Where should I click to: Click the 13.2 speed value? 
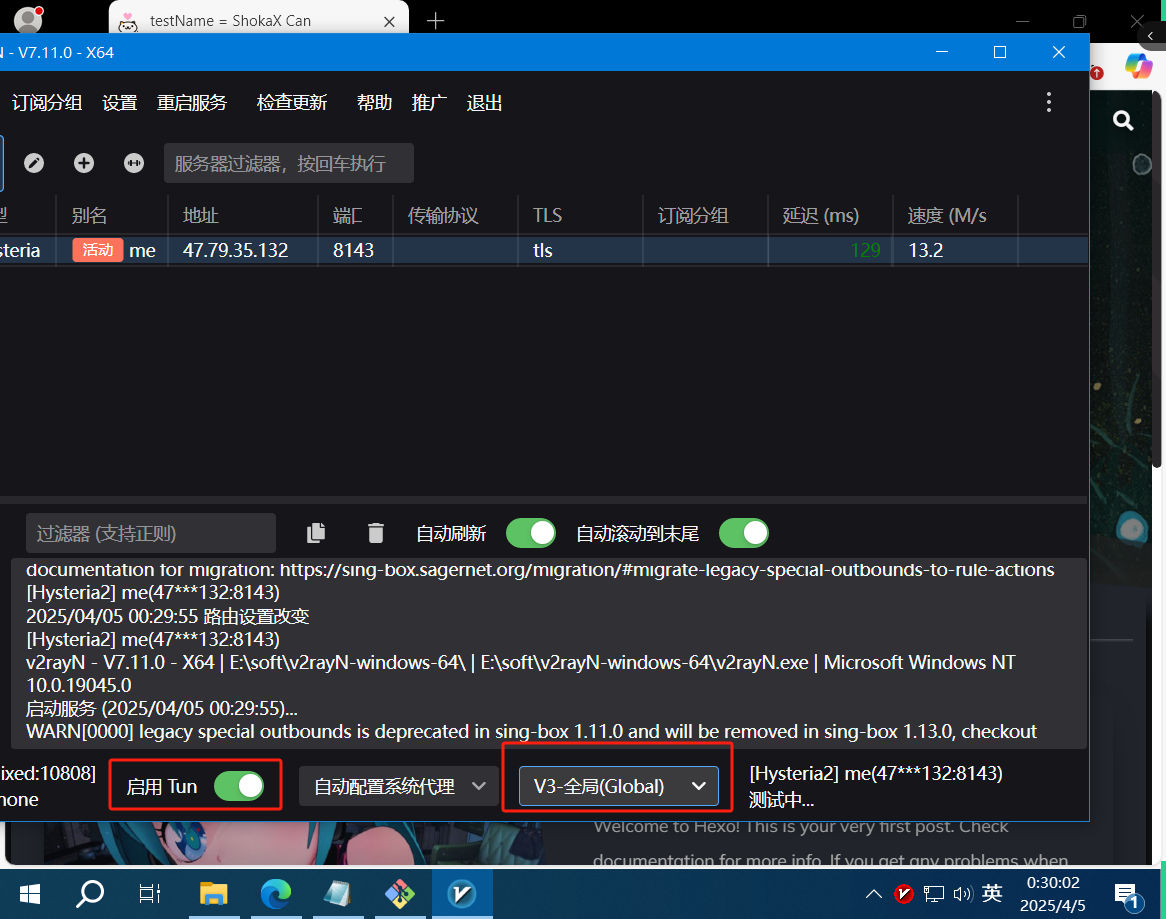926,251
